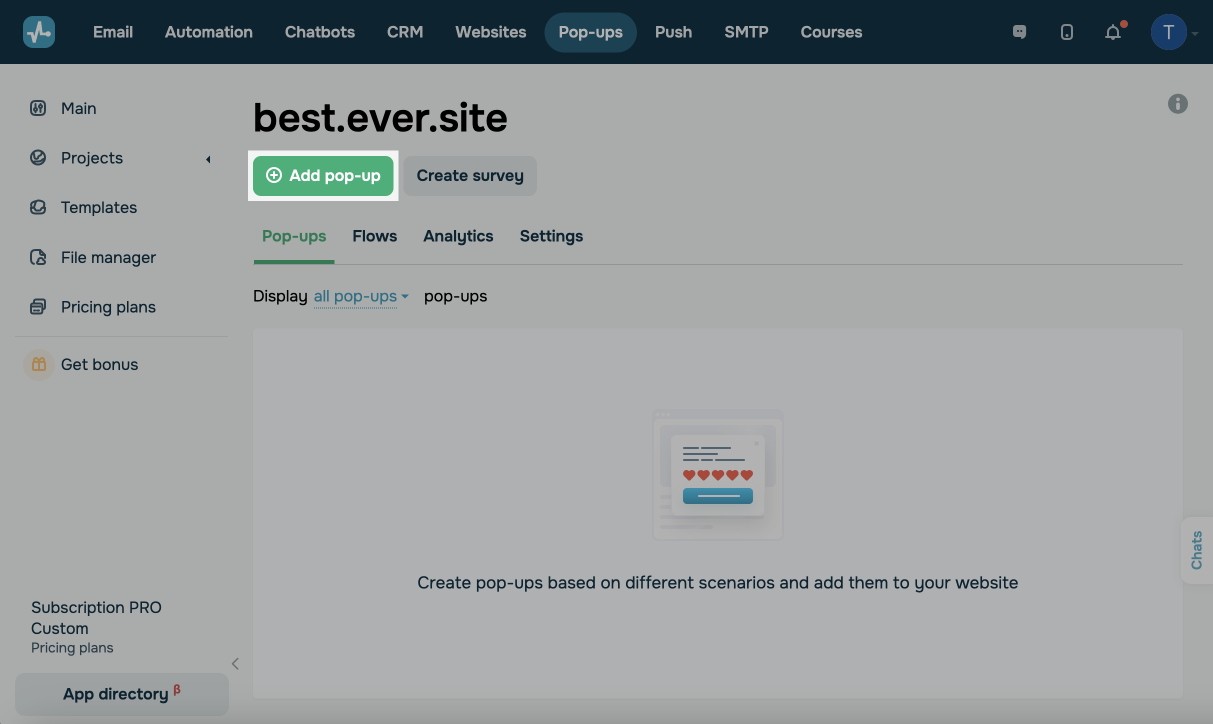Expand the Projects submenu arrow
The image size is (1213, 724).
click(x=208, y=159)
